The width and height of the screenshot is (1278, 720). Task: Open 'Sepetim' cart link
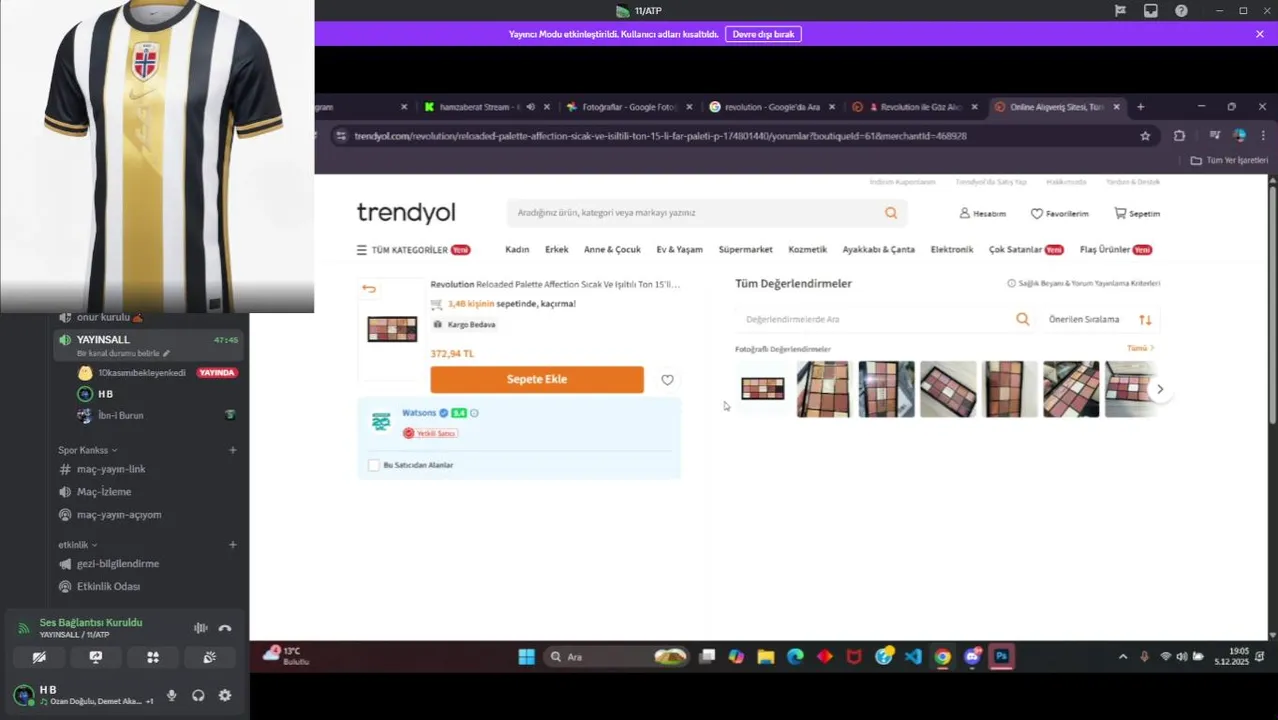pos(1137,214)
